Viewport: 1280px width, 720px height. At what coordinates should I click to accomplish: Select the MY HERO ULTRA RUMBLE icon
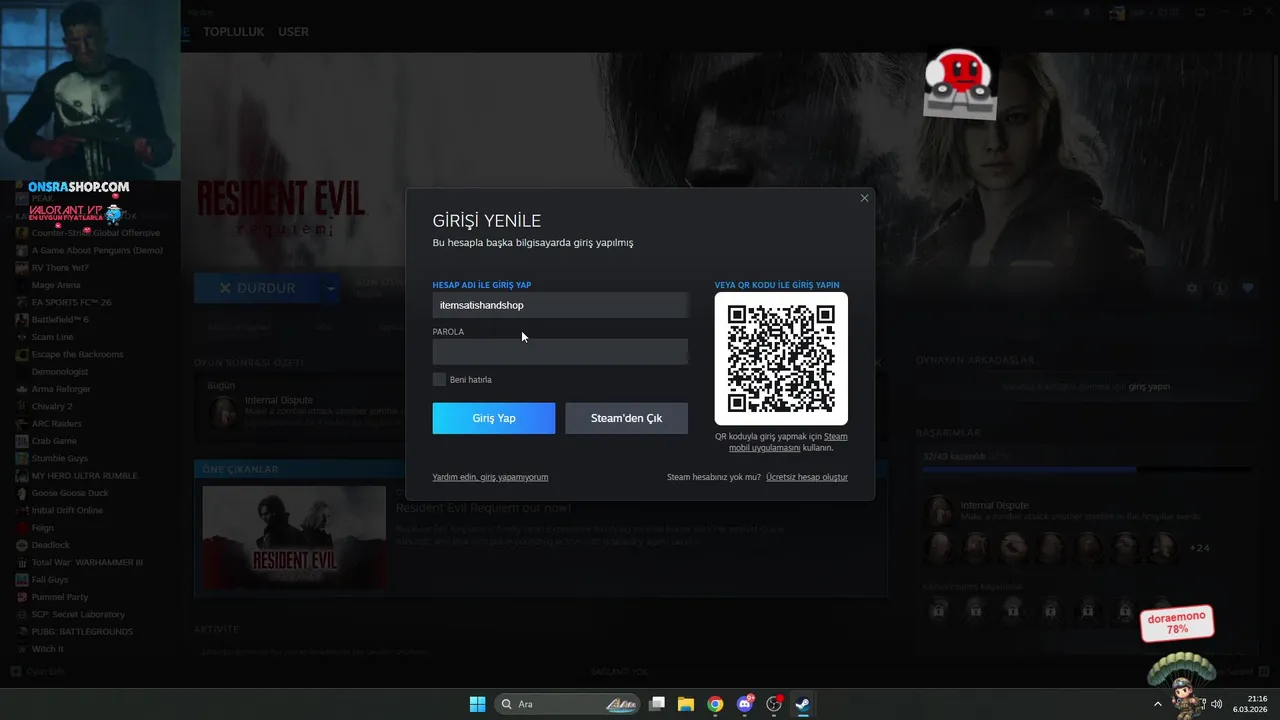click(22, 476)
